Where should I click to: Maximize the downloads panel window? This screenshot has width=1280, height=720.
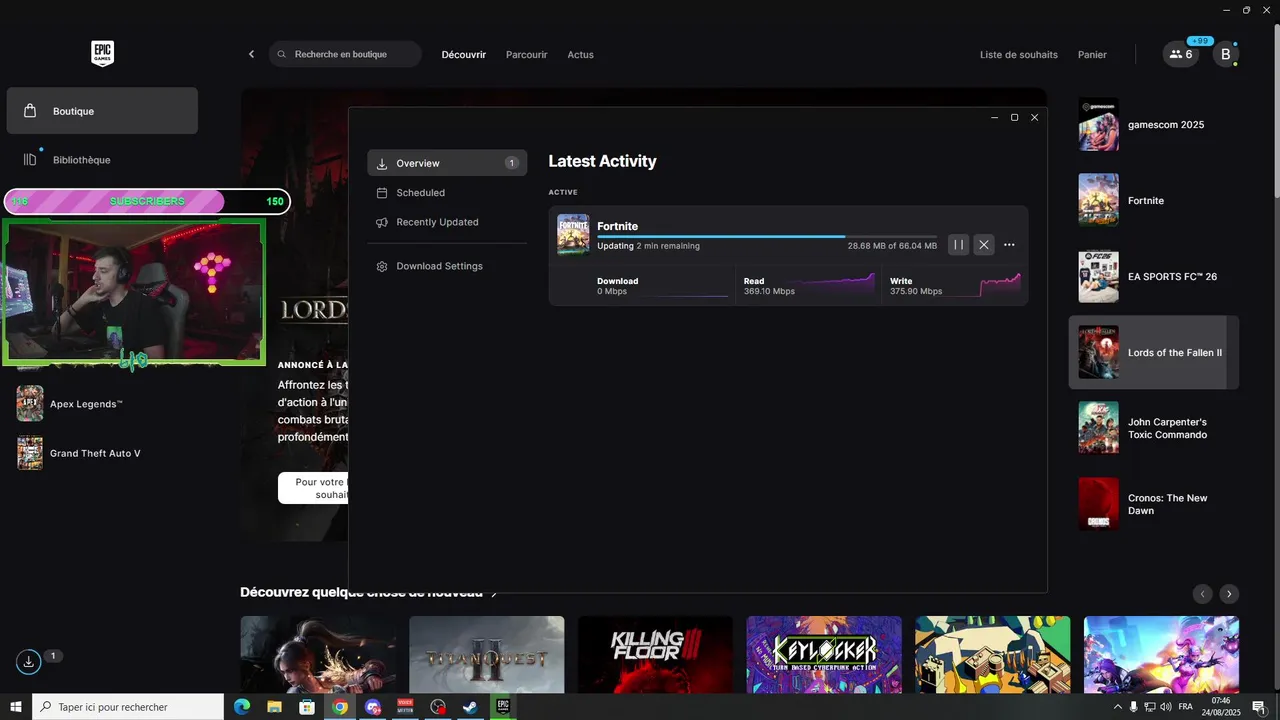(1014, 118)
